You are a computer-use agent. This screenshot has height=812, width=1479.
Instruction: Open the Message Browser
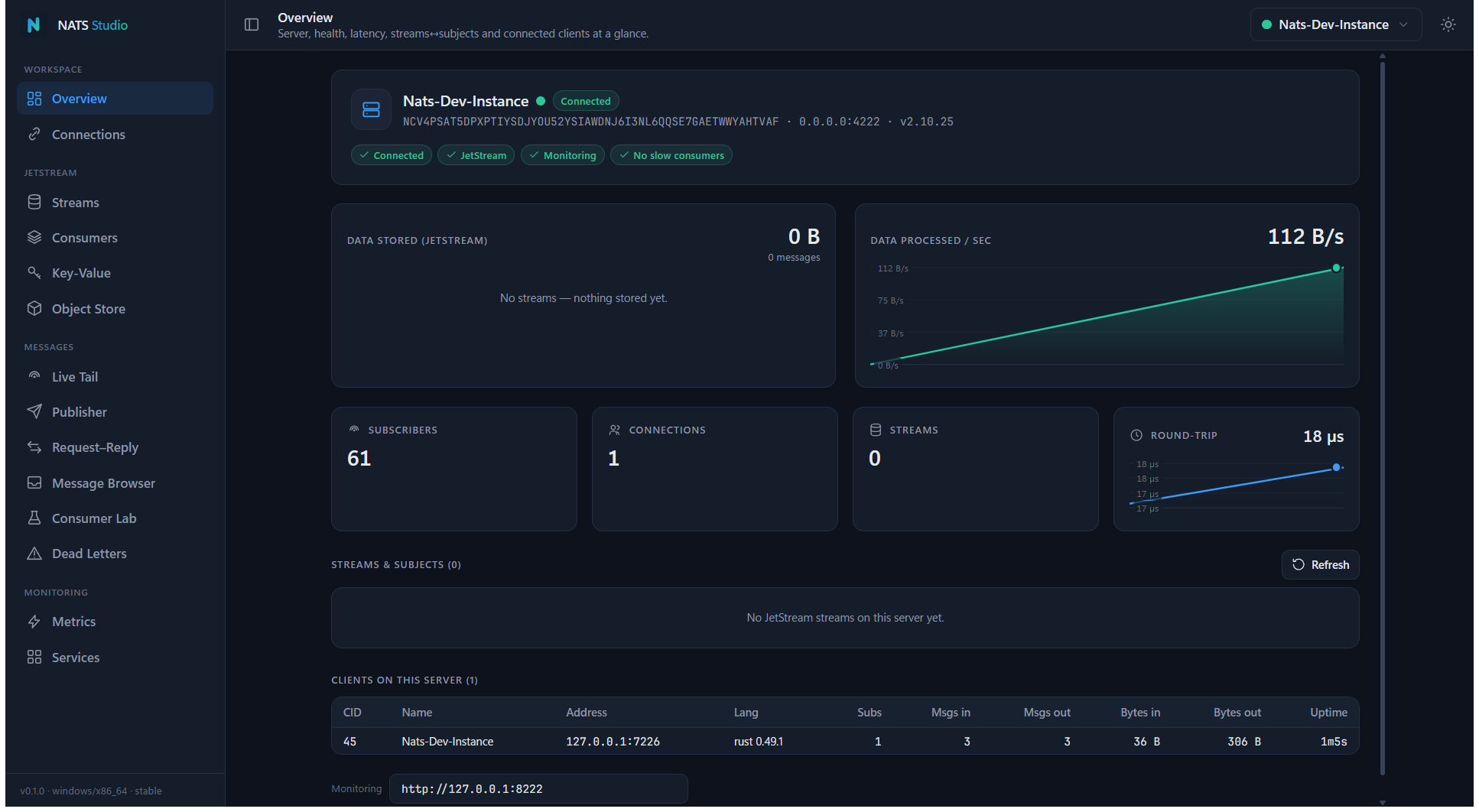click(115, 483)
